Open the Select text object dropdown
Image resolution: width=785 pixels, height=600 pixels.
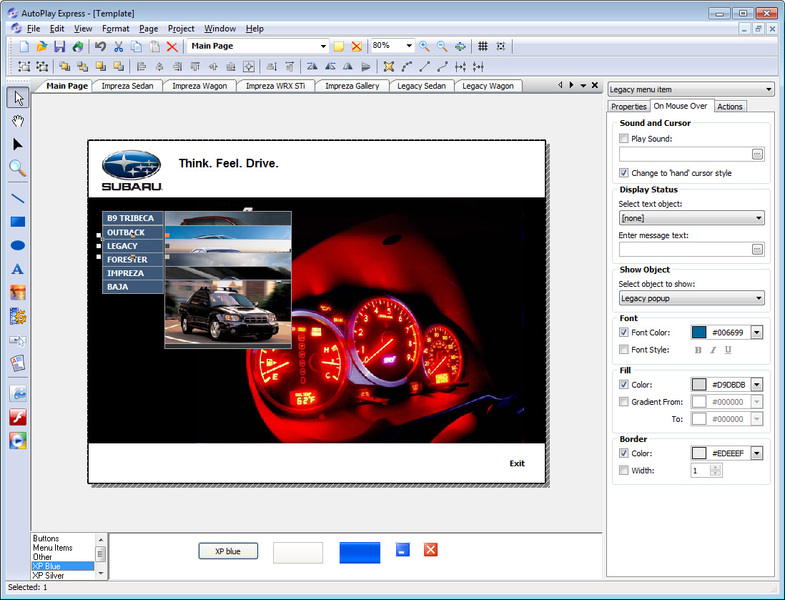tap(691, 218)
